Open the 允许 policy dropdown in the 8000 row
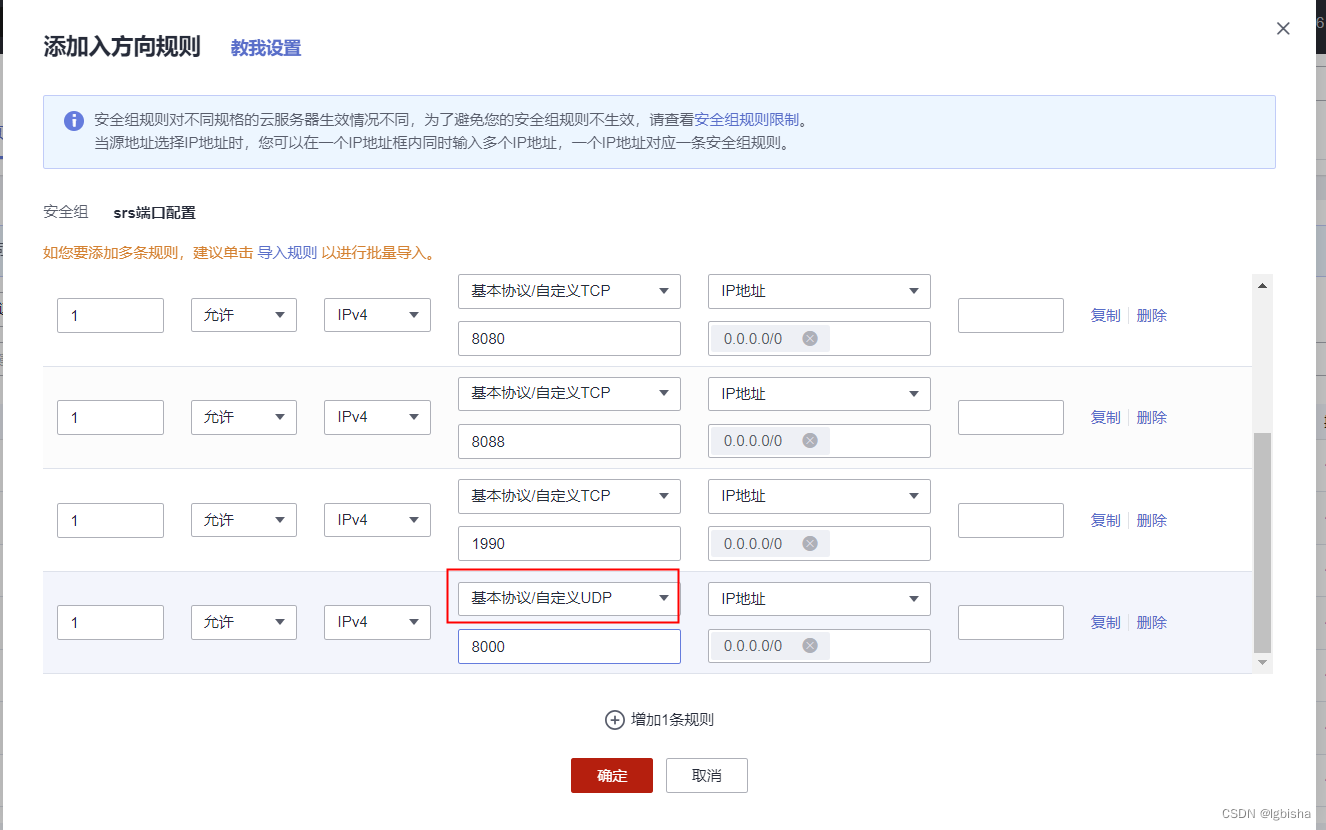Screen dimensions: 1326x830 click(x=244, y=622)
